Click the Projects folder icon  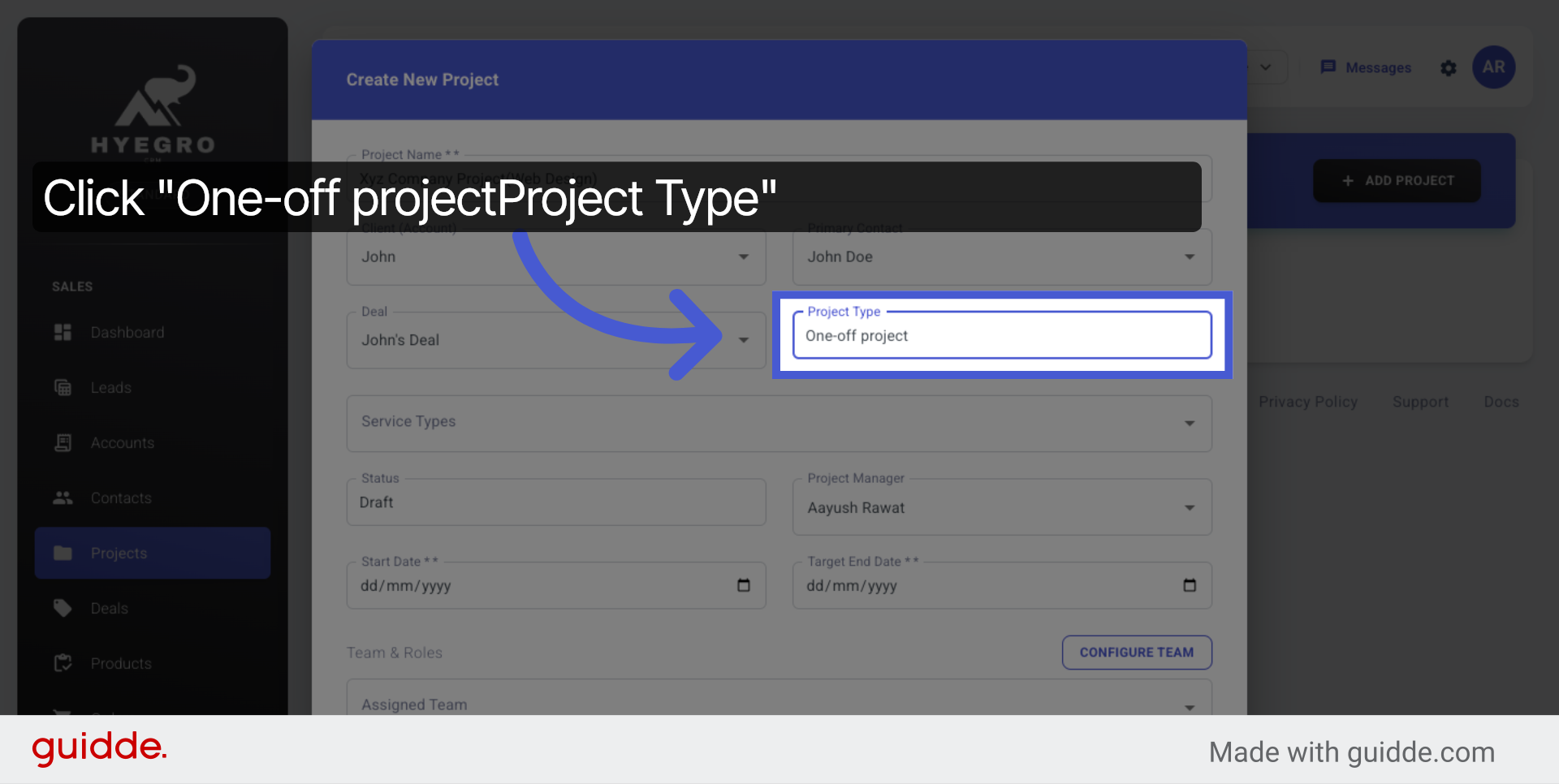pos(63,553)
